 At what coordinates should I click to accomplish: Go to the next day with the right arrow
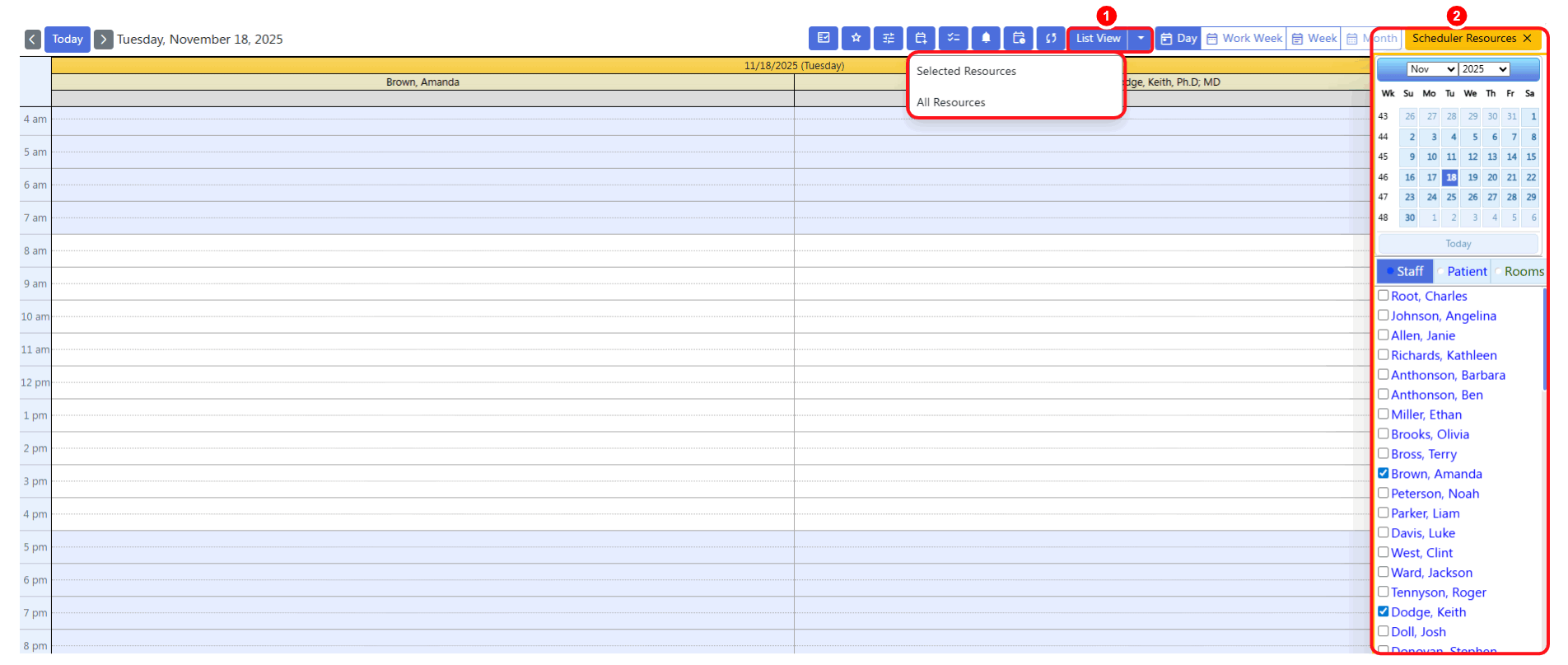(104, 40)
